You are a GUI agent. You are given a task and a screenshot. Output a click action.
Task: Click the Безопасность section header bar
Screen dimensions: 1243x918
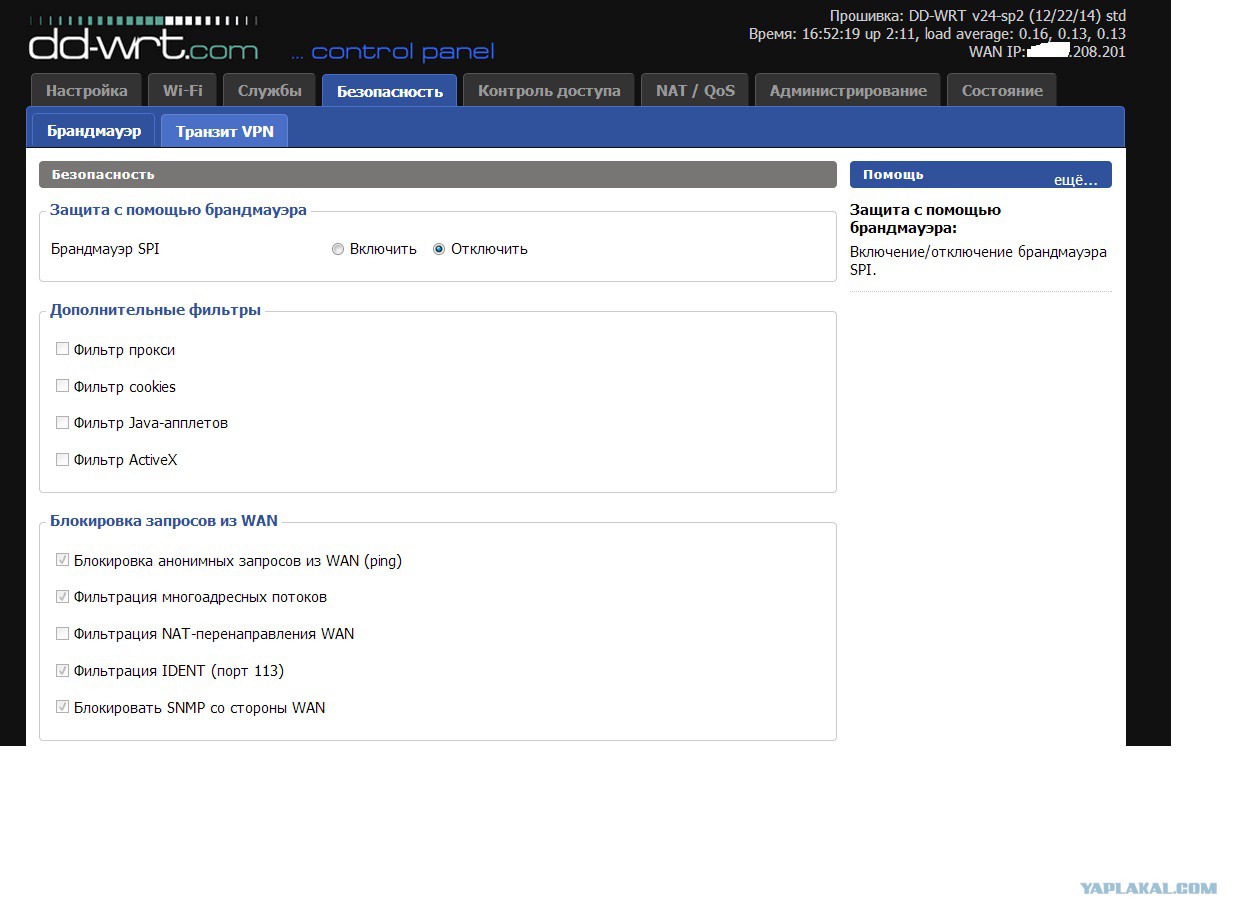[x=437, y=174]
